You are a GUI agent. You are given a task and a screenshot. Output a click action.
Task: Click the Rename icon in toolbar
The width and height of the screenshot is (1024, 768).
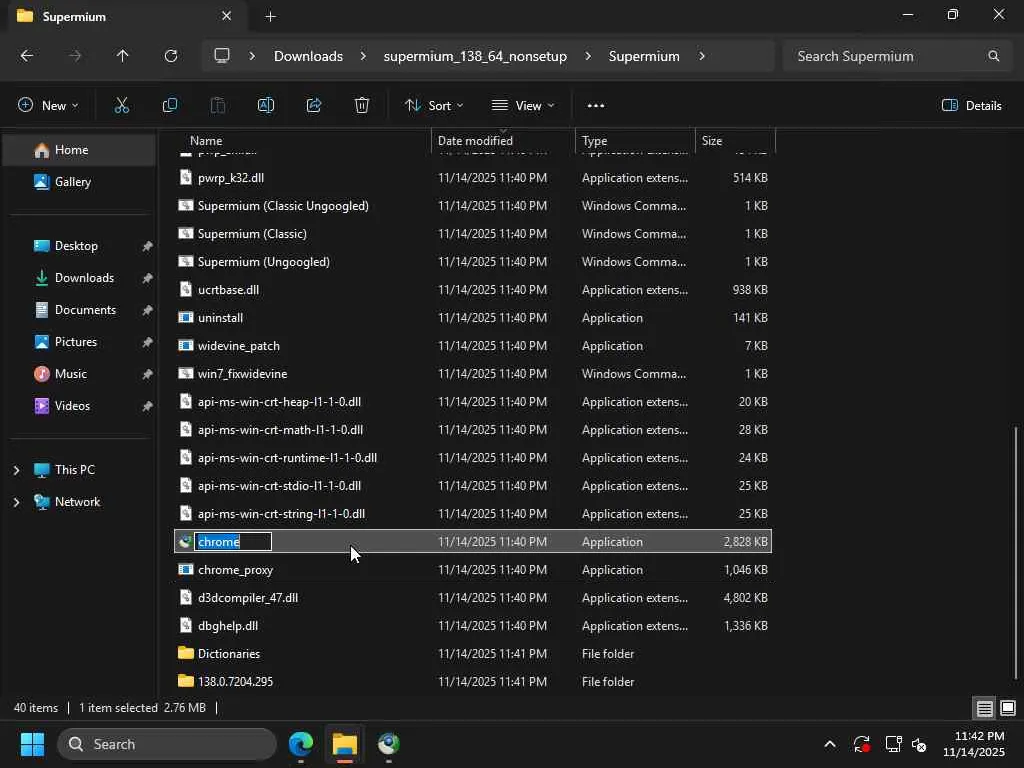tap(266, 105)
